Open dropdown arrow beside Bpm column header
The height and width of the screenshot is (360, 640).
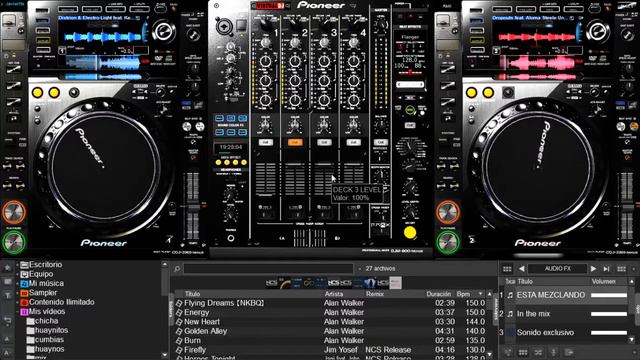(x=480, y=294)
